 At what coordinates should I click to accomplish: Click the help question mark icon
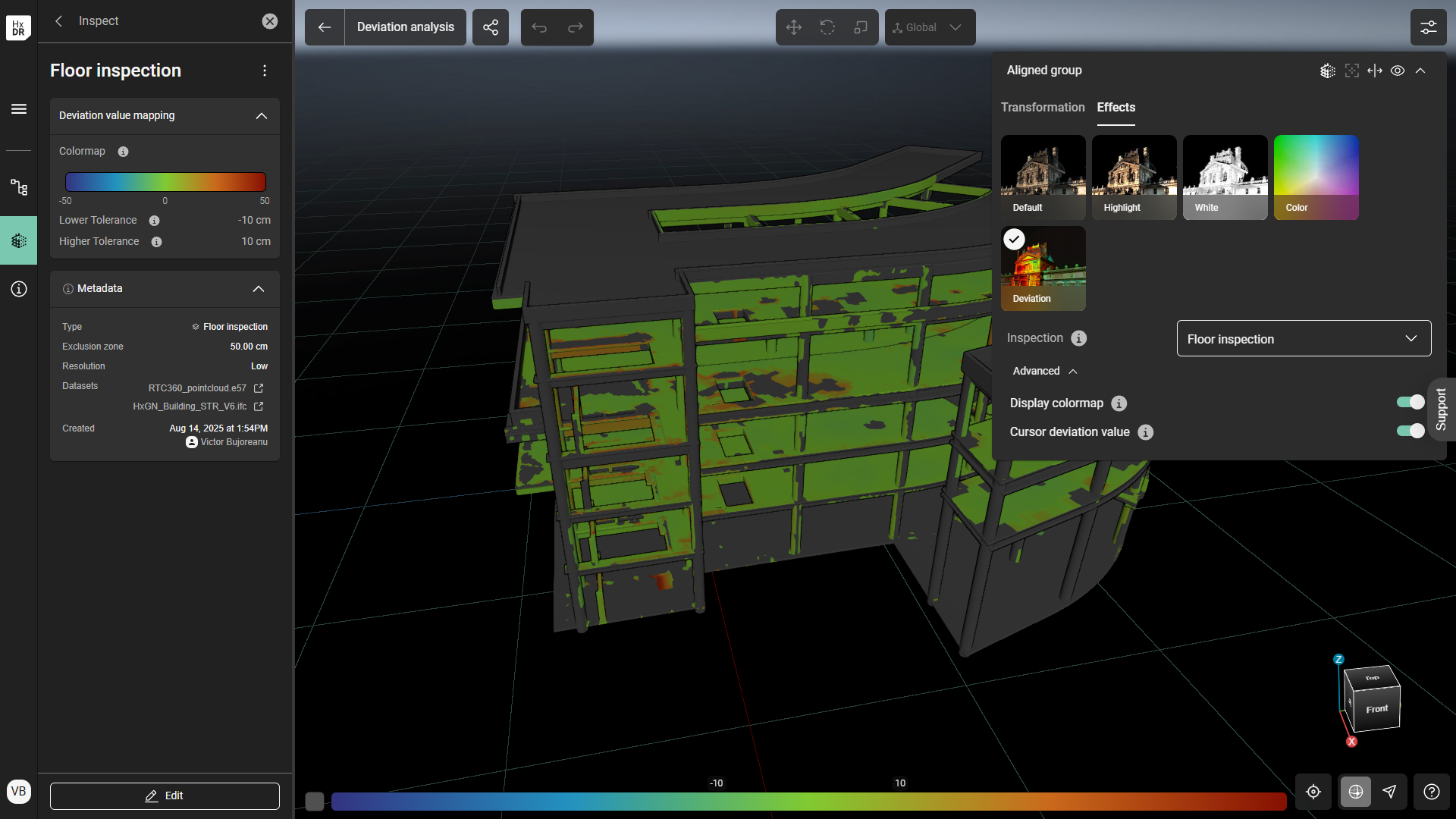tap(1431, 792)
